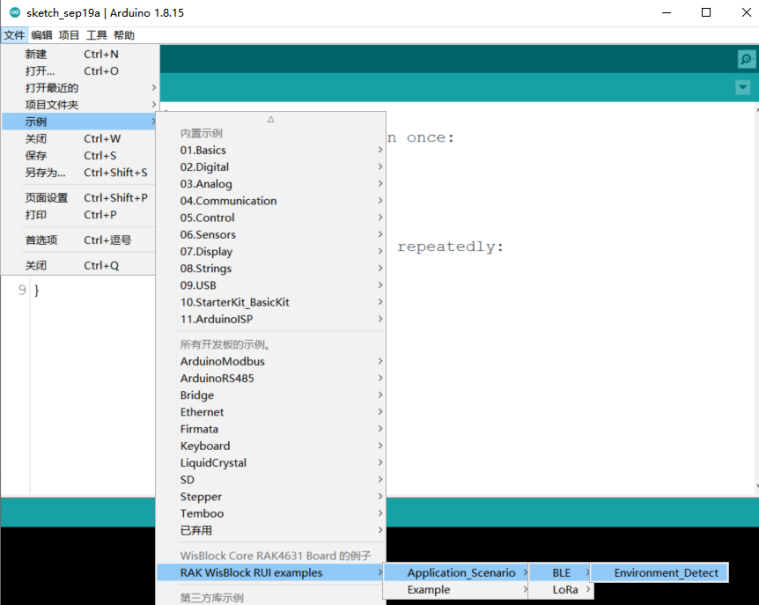Expand 04.Communication examples
This screenshot has width=759, height=605.
click(x=271, y=201)
